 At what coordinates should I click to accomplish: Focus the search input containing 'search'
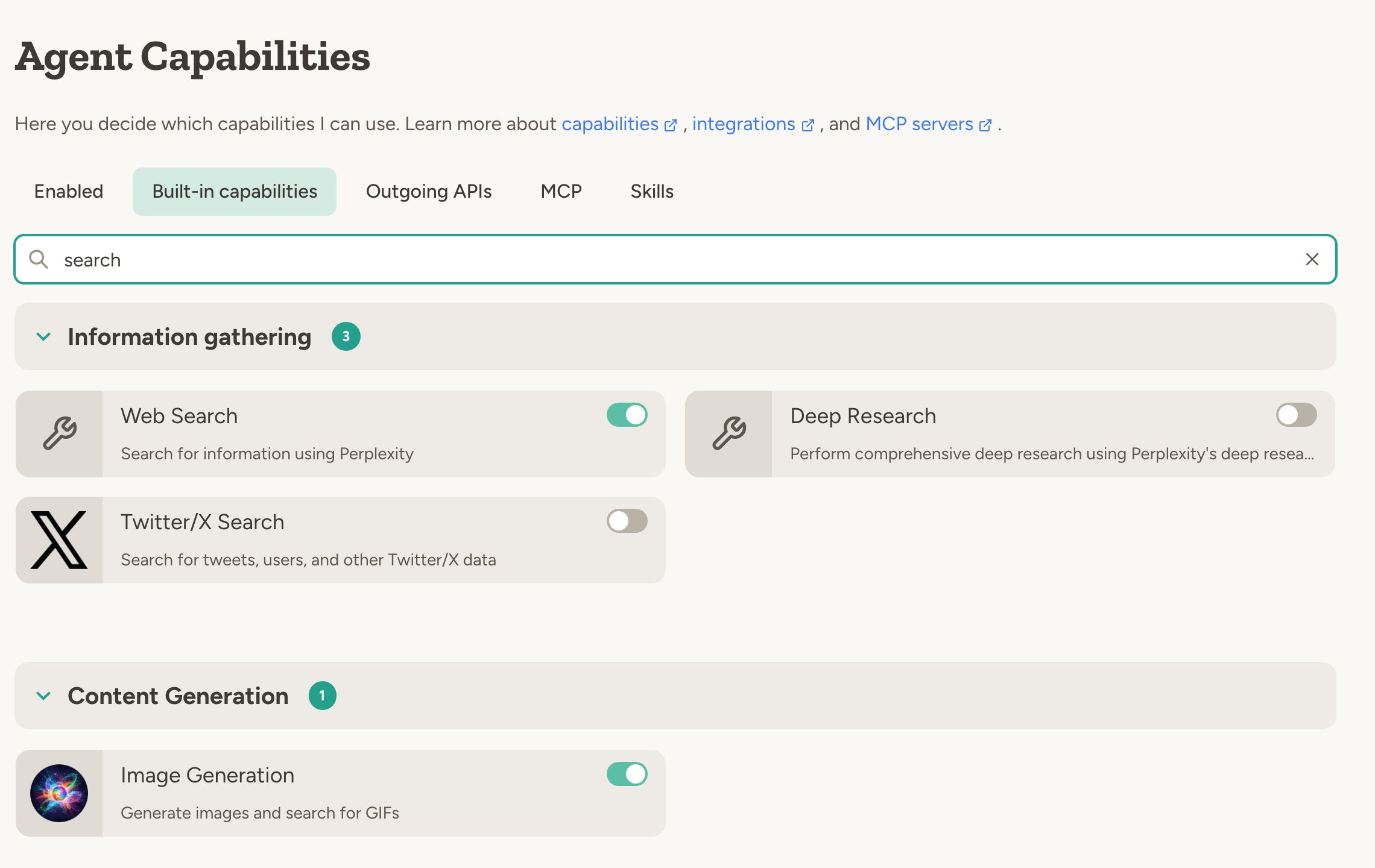click(675, 259)
